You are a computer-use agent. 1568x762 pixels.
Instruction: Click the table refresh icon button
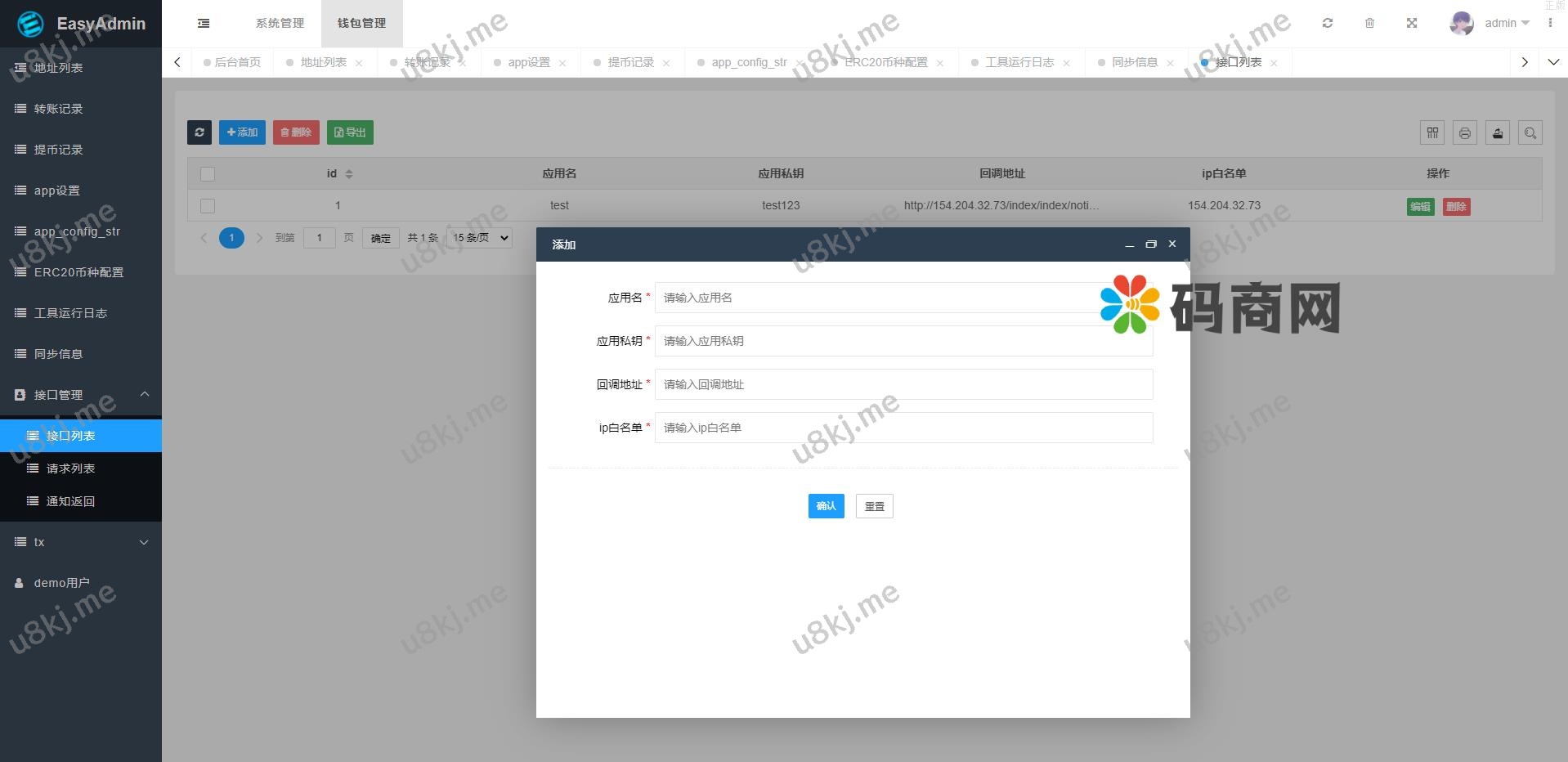[x=199, y=132]
